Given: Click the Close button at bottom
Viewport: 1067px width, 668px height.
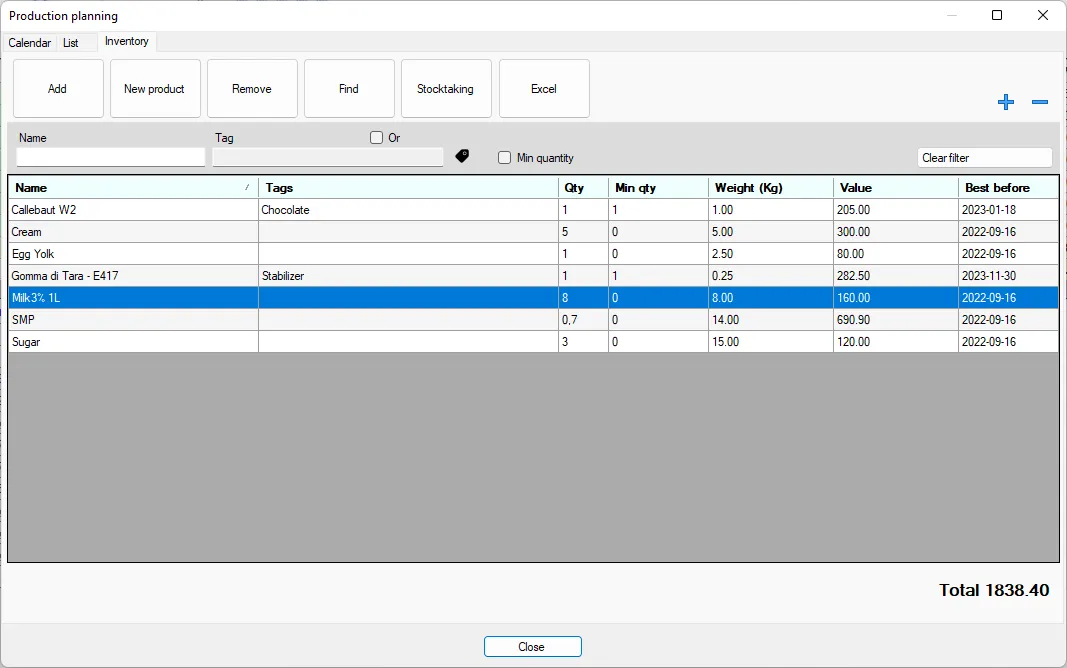Looking at the screenshot, I should [x=532, y=646].
